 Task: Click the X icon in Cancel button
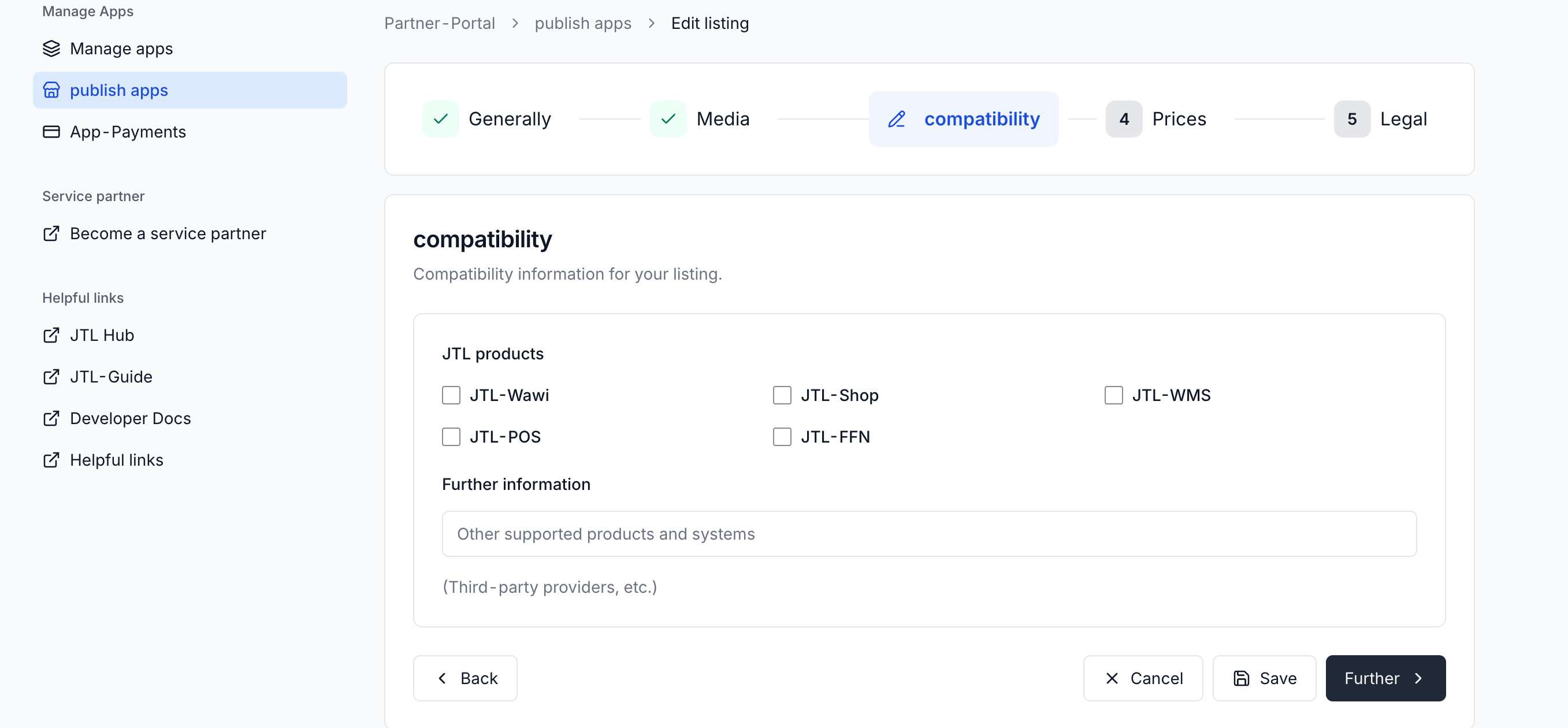click(1112, 678)
